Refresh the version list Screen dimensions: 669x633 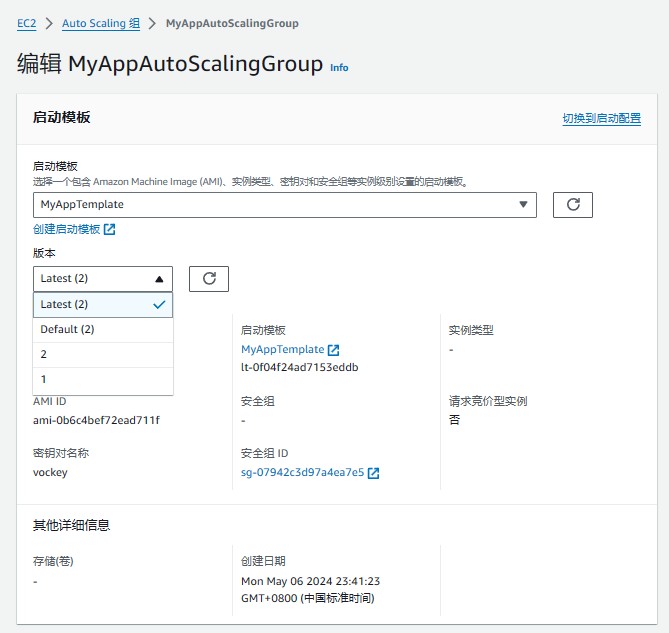tap(209, 279)
